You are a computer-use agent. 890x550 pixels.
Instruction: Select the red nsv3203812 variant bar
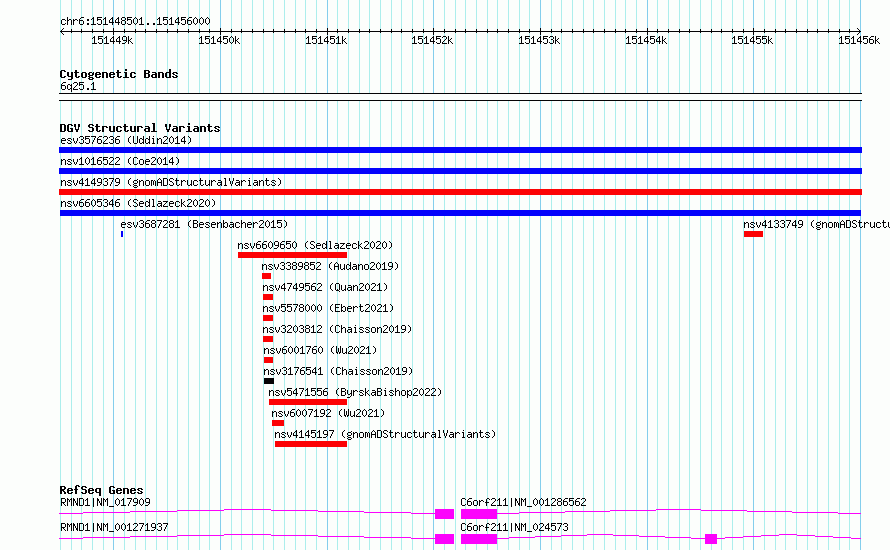pyautogui.click(x=268, y=339)
